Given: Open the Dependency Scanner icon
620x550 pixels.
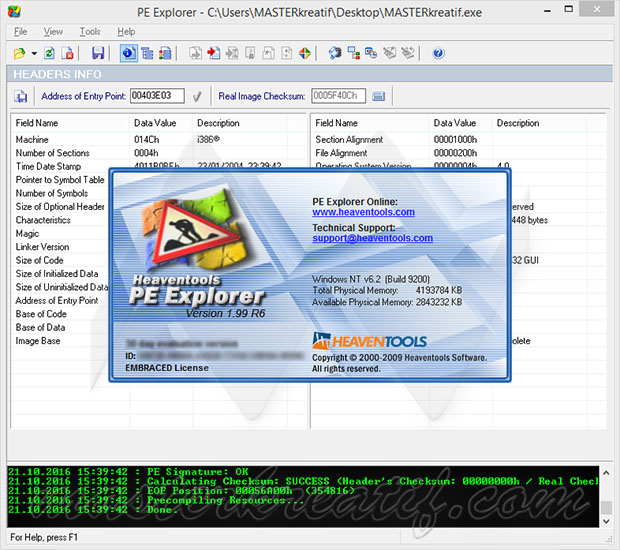Looking at the screenshot, I should pyautogui.click(x=353, y=53).
